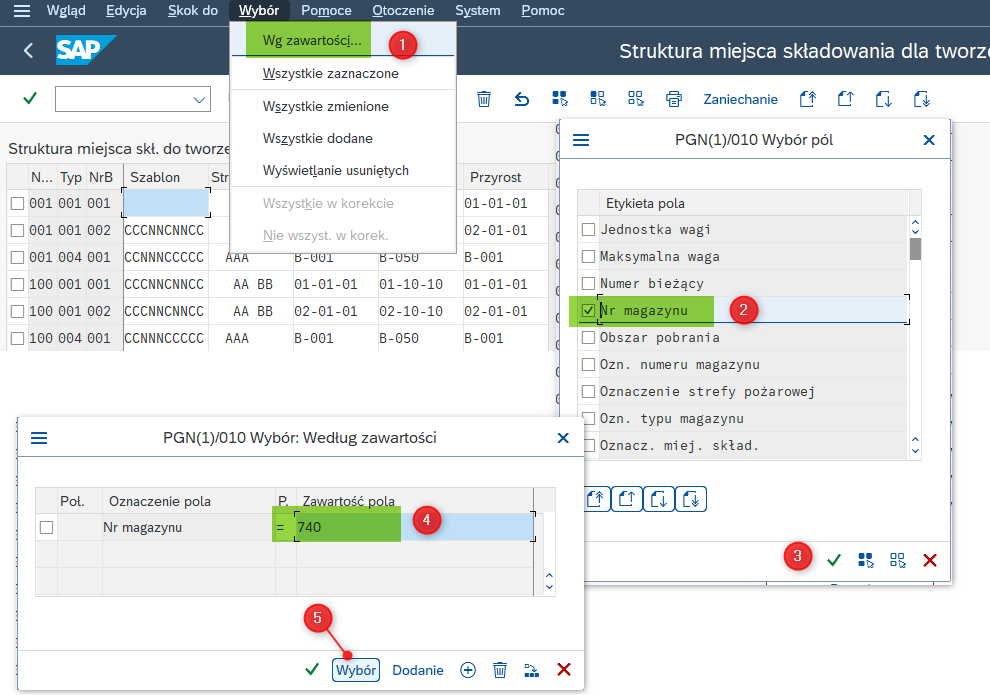Uncheck the Nr magazynu checkbox
Viewport: 990px width, 695px height.
point(588,311)
